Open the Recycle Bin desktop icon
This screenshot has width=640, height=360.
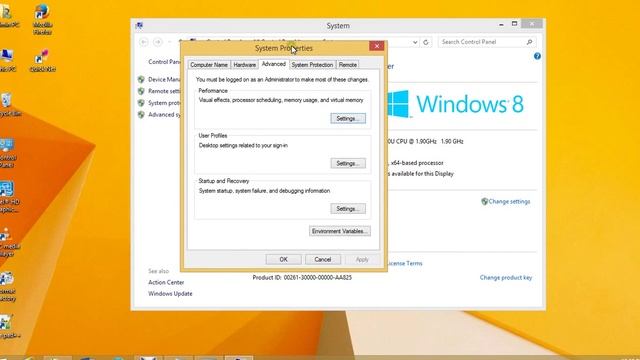click(7, 105)
